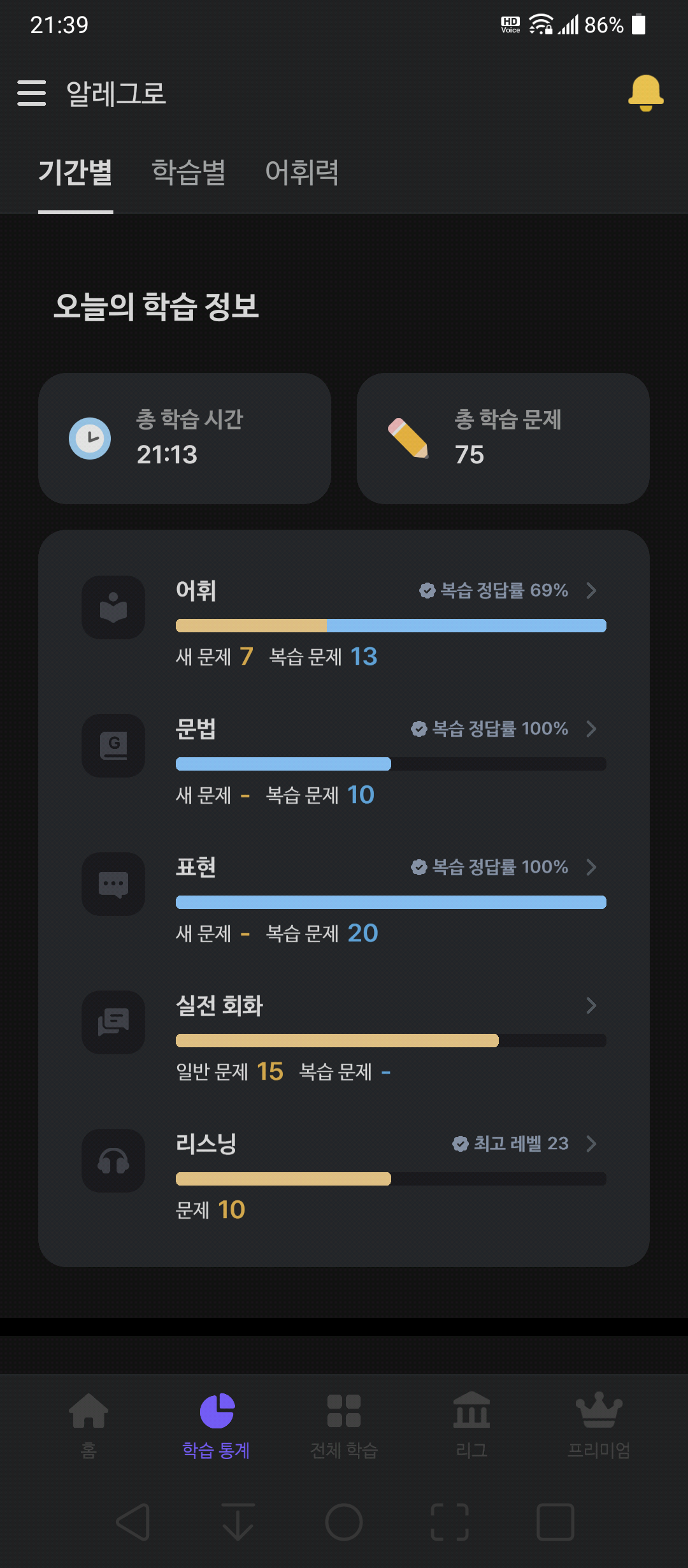Tap the 총 학습 문제 card
Image resolution: width=688 pixels, height=1568 pixels.
pyautogui.click(x=503, y=439)
